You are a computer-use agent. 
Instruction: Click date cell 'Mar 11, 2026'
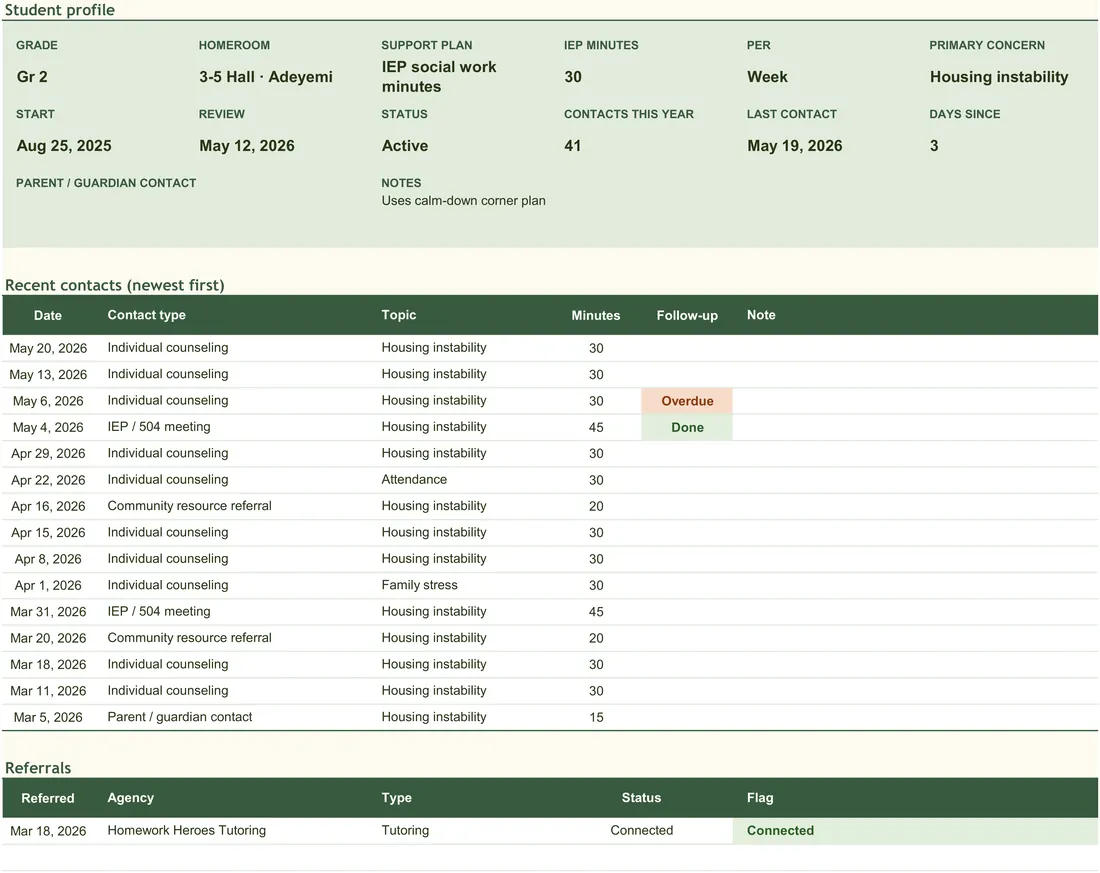coord(48,691)
